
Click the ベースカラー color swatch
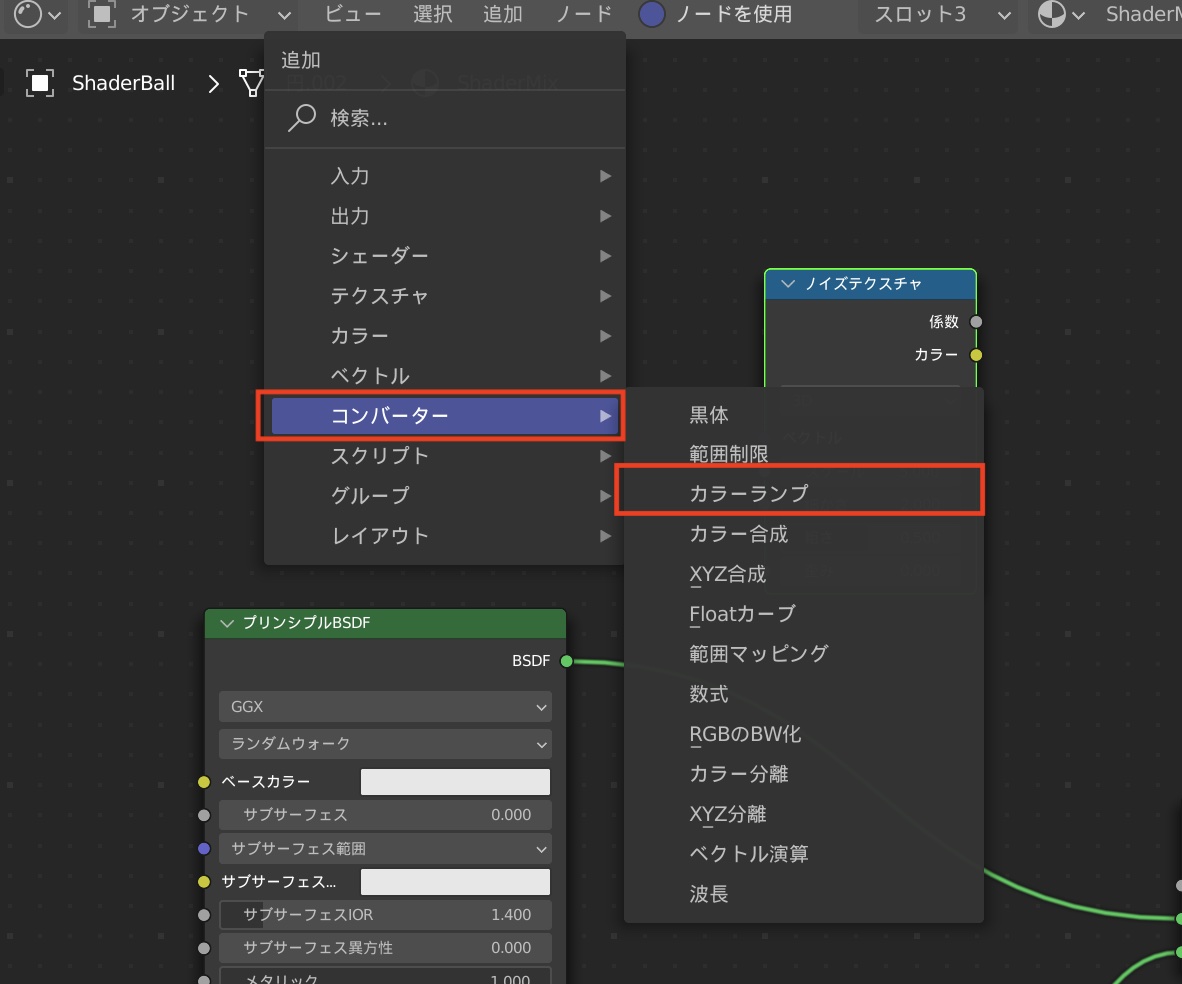pyautogui.click(x=455, y=782)
